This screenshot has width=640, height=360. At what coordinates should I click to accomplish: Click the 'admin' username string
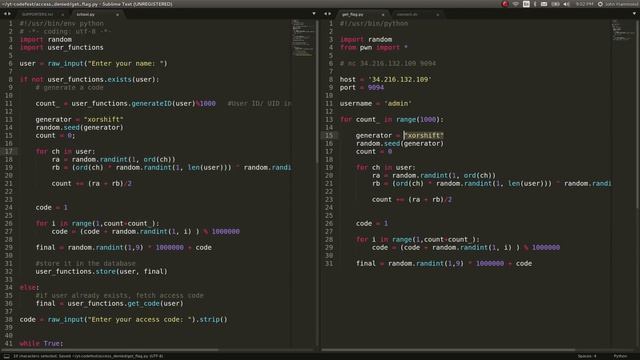point(398,104)
